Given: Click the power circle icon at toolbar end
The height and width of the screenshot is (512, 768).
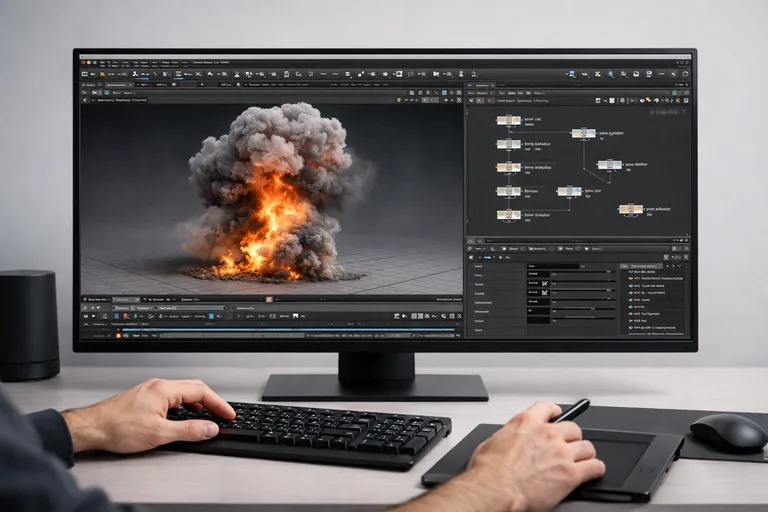Looking at the screenshot, I should pos(685,74).
